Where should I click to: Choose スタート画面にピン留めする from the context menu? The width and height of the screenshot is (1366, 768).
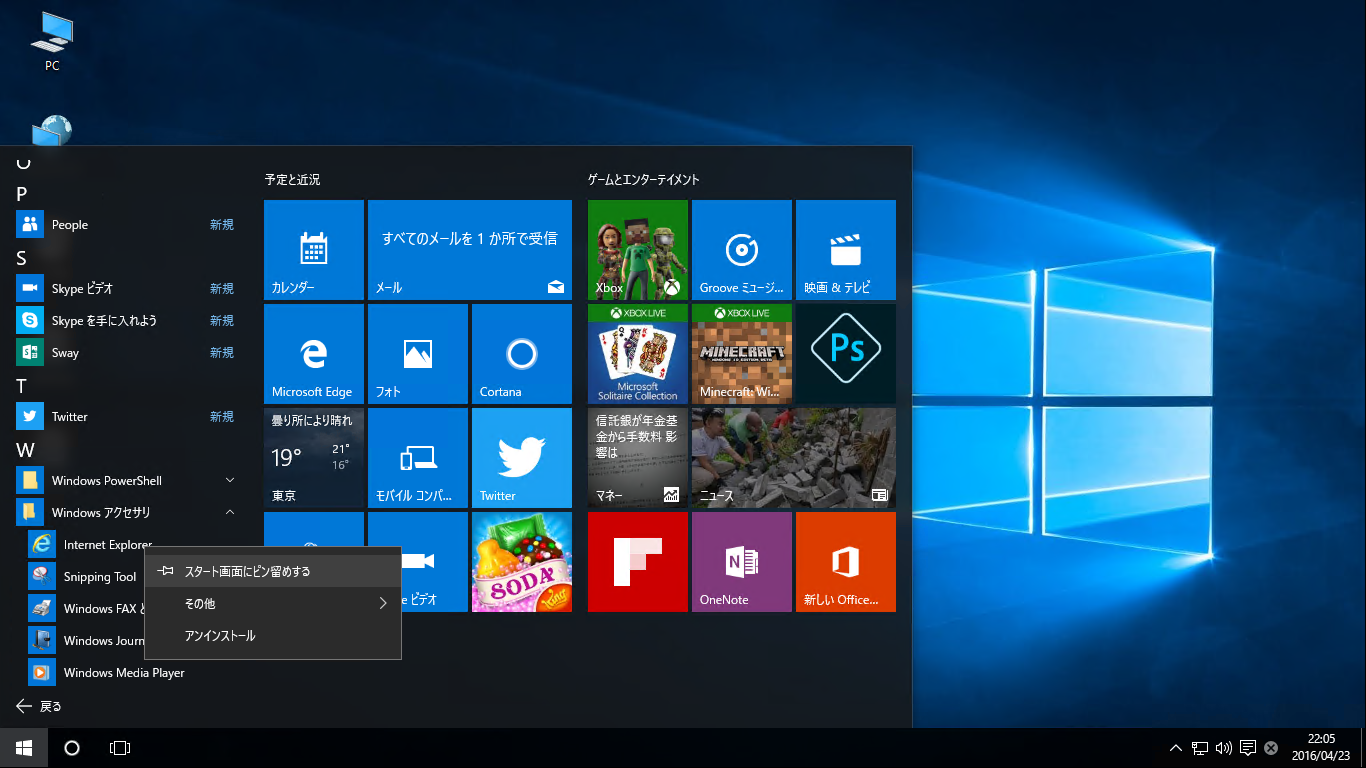(x=273, y=572)
